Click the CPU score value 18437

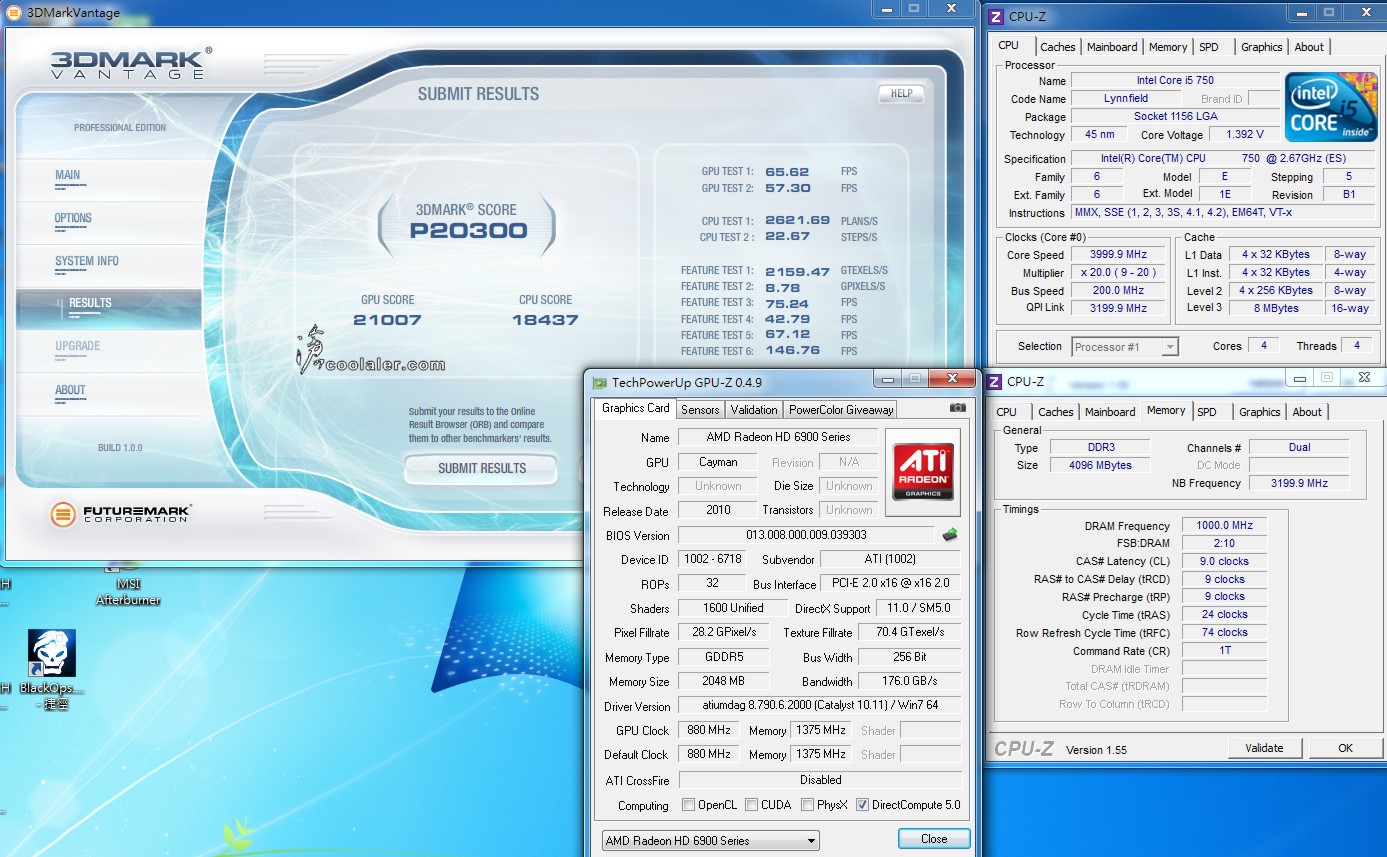(545, 320)
